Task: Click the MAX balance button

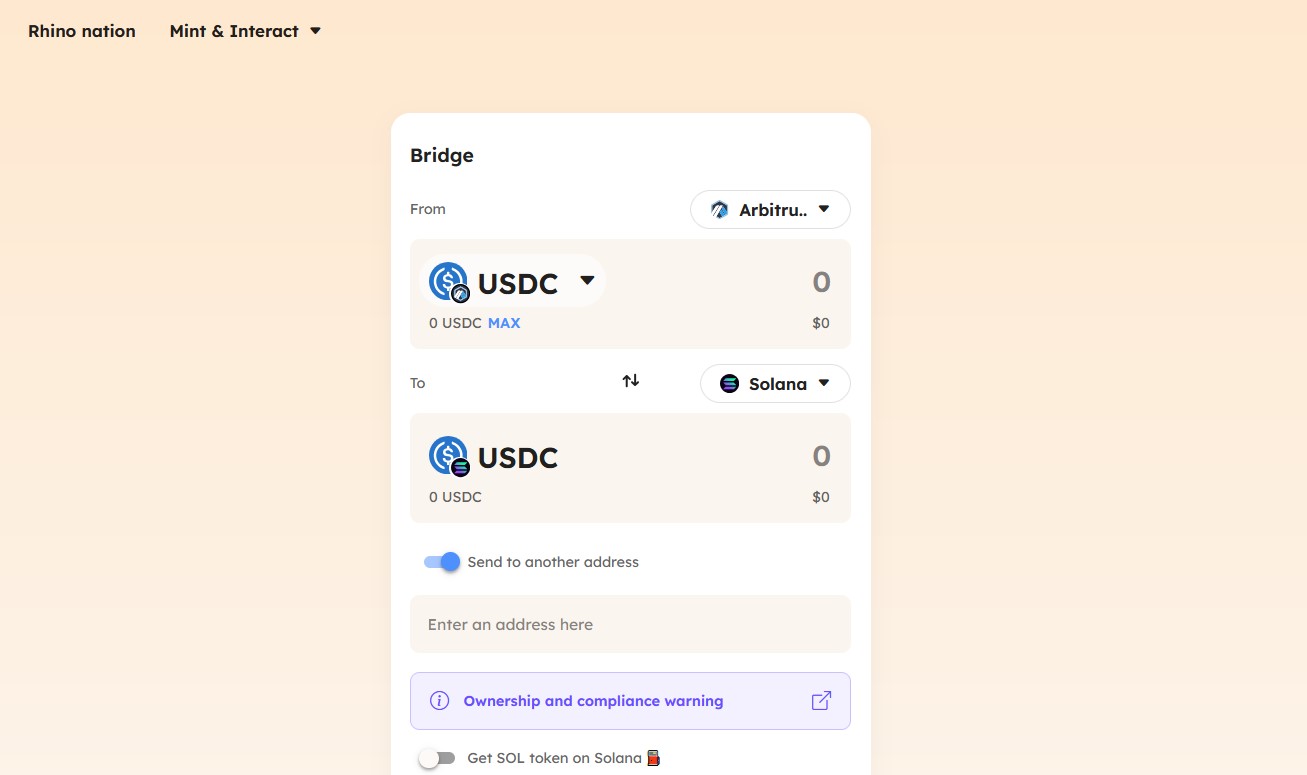Action: 504,323
